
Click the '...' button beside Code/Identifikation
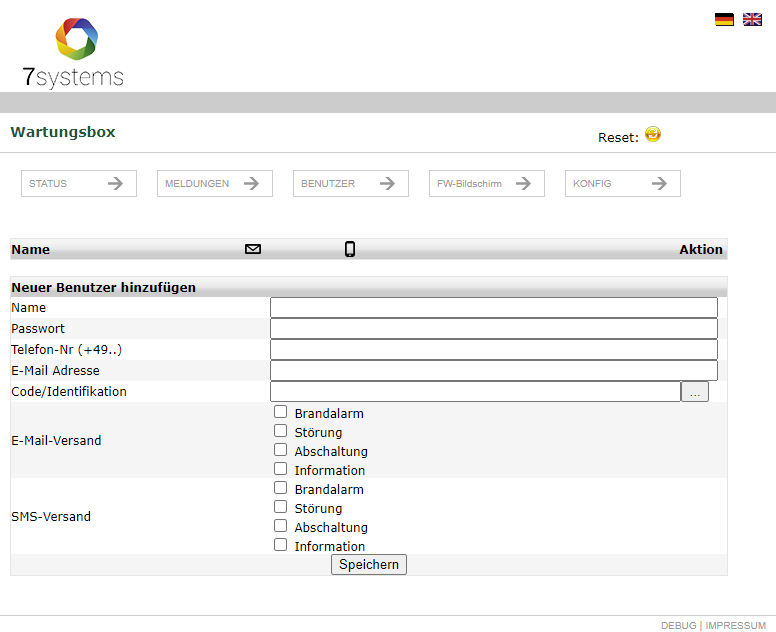point(695,391)
